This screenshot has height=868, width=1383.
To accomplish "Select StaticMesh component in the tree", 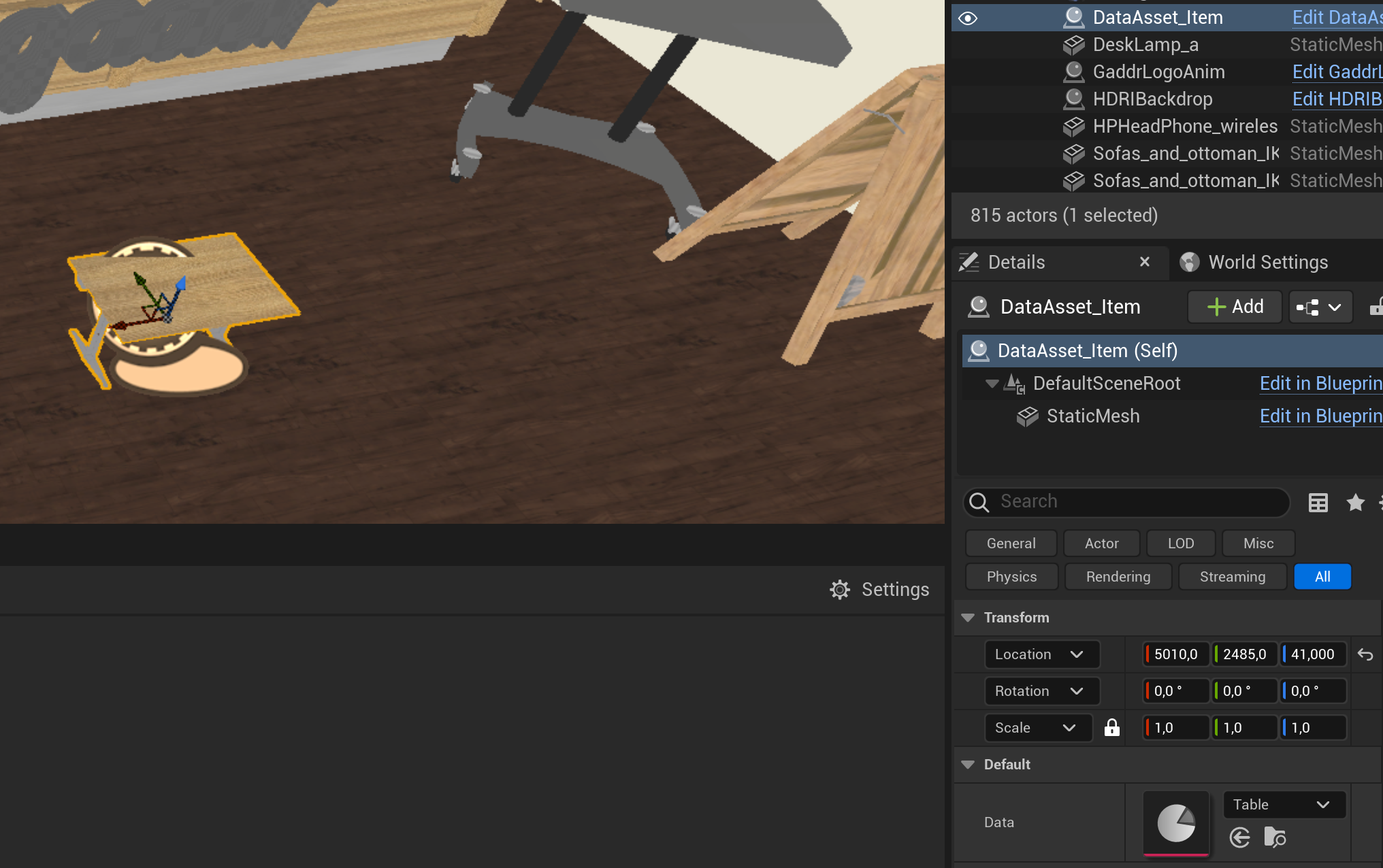I will click(x=1092, y=416).
